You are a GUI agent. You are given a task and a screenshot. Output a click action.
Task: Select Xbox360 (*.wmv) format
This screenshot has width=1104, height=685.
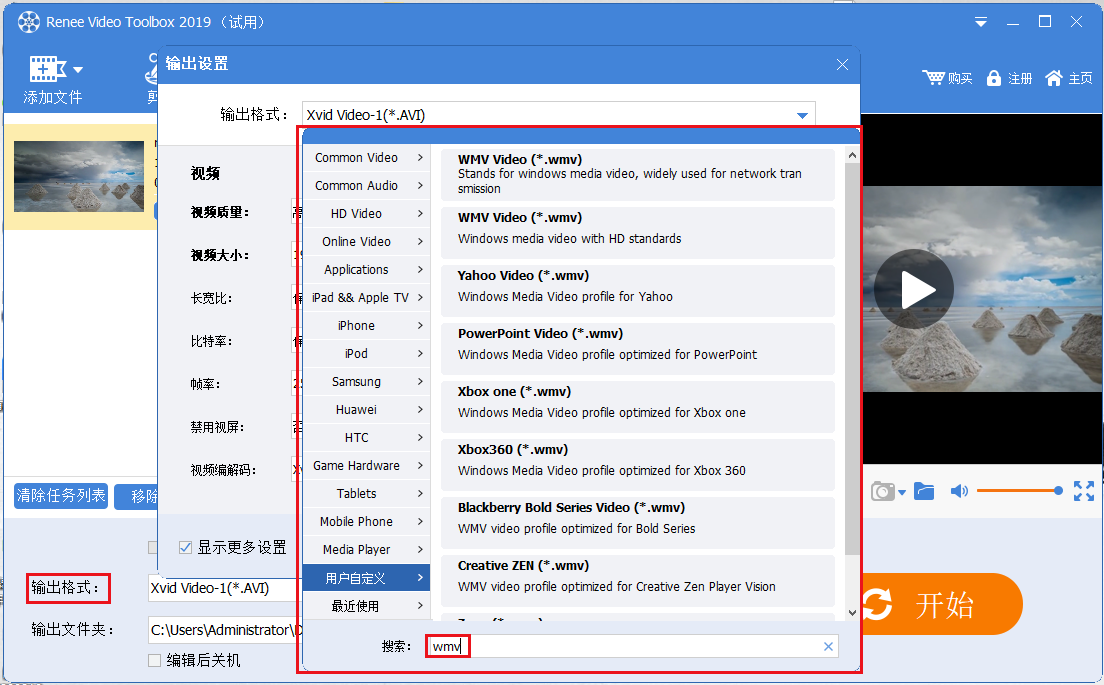[638, 465]
